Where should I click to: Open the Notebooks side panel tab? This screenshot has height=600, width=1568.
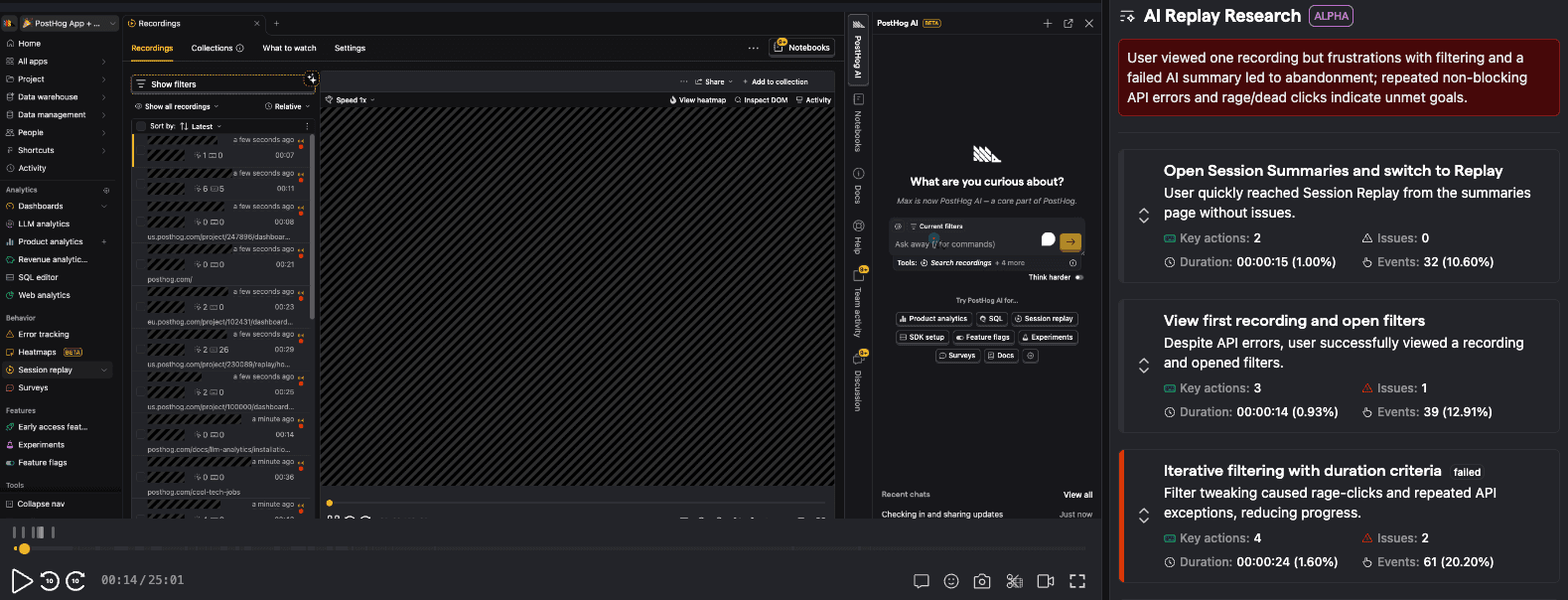click(858, 123)
